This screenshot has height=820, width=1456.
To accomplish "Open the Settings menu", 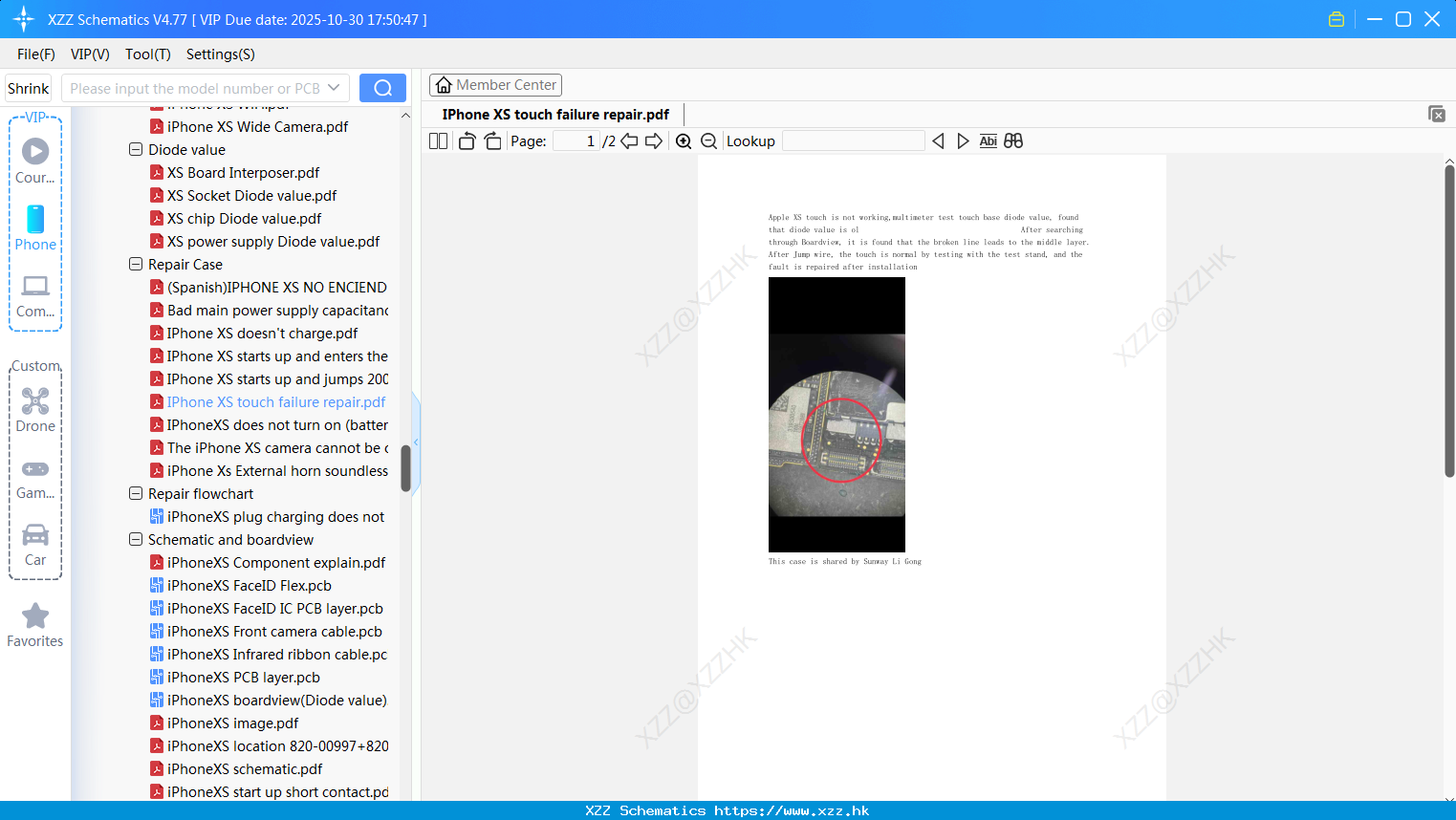I will [221, 54].
